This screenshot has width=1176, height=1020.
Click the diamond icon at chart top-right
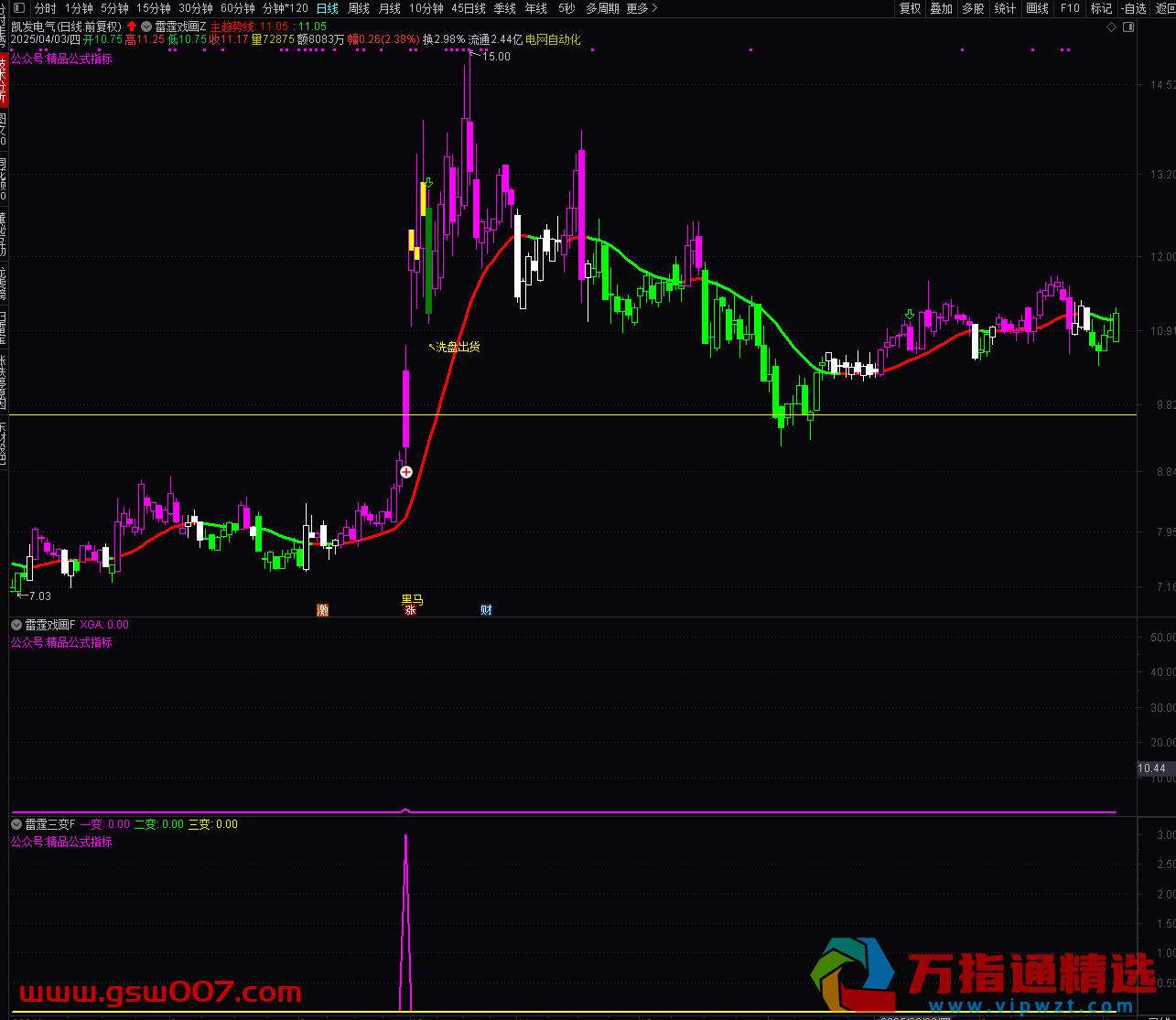(x=1111, y=27)
